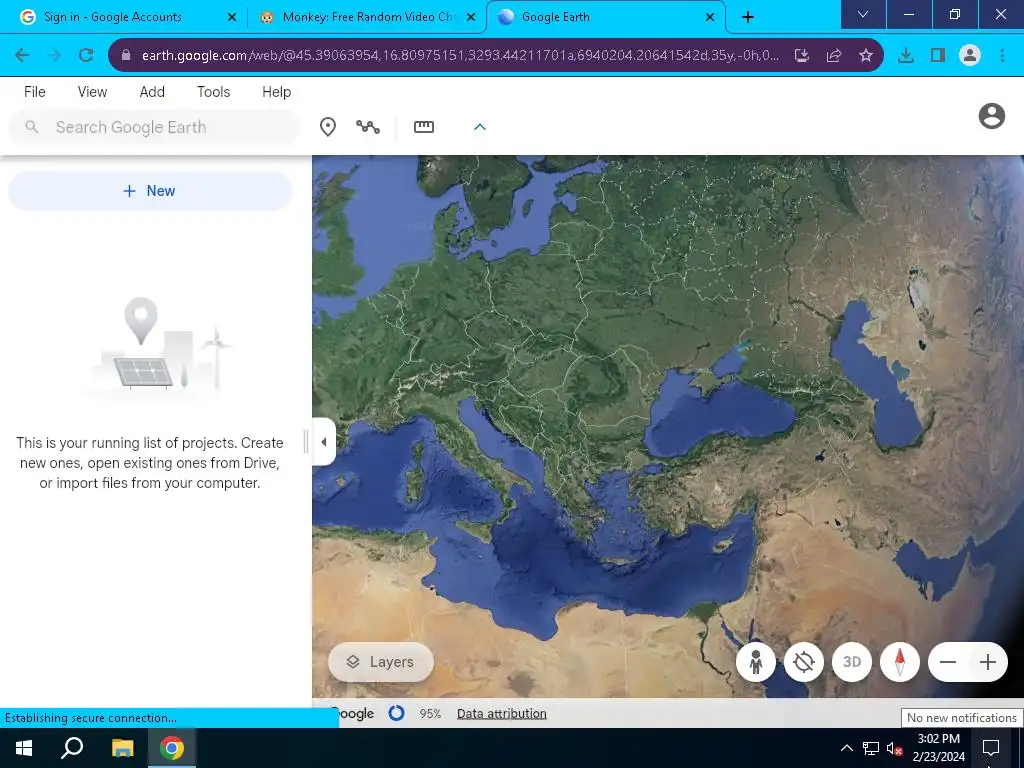Open the Tools menu

(x=214, y=92)
